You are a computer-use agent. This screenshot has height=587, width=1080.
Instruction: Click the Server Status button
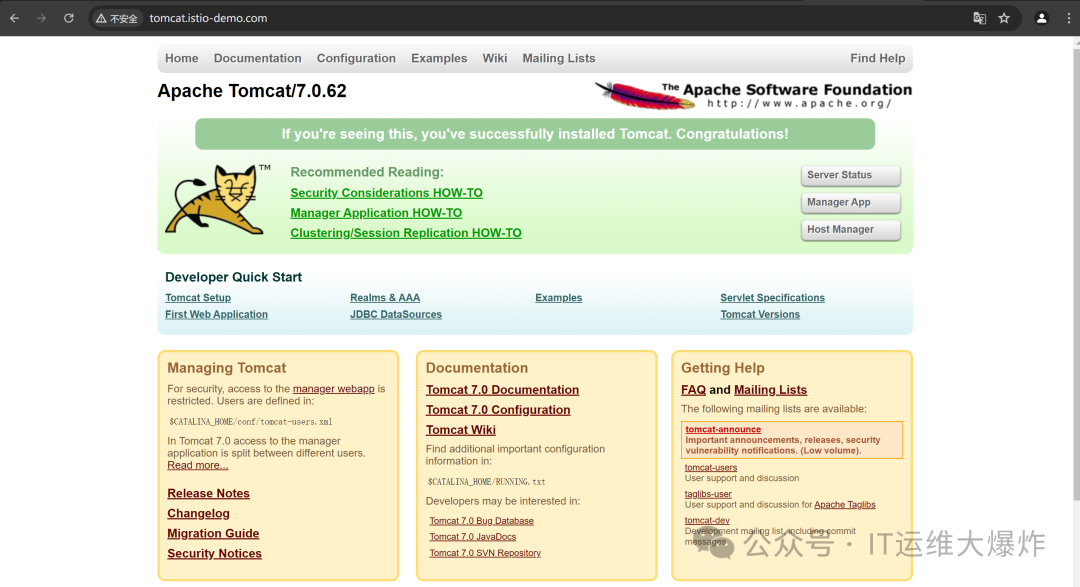click(x=851, y=175)
